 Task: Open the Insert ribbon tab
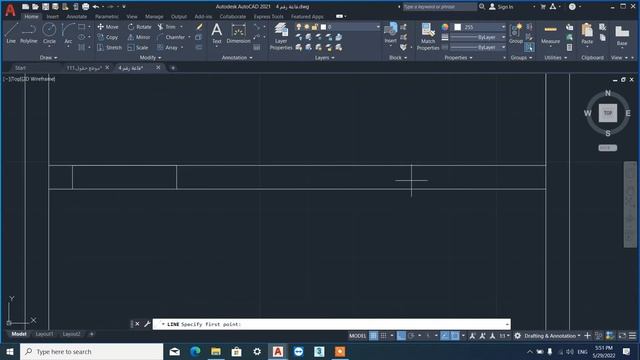click(52, 17)
